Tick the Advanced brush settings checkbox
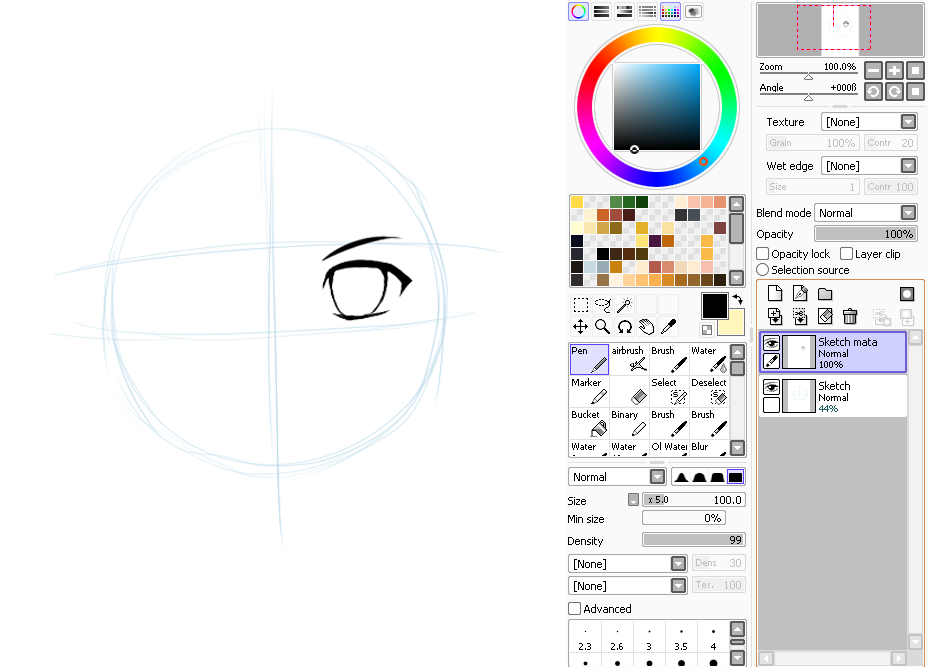This screenshot has width=928, height=669. tap(574, 609)
